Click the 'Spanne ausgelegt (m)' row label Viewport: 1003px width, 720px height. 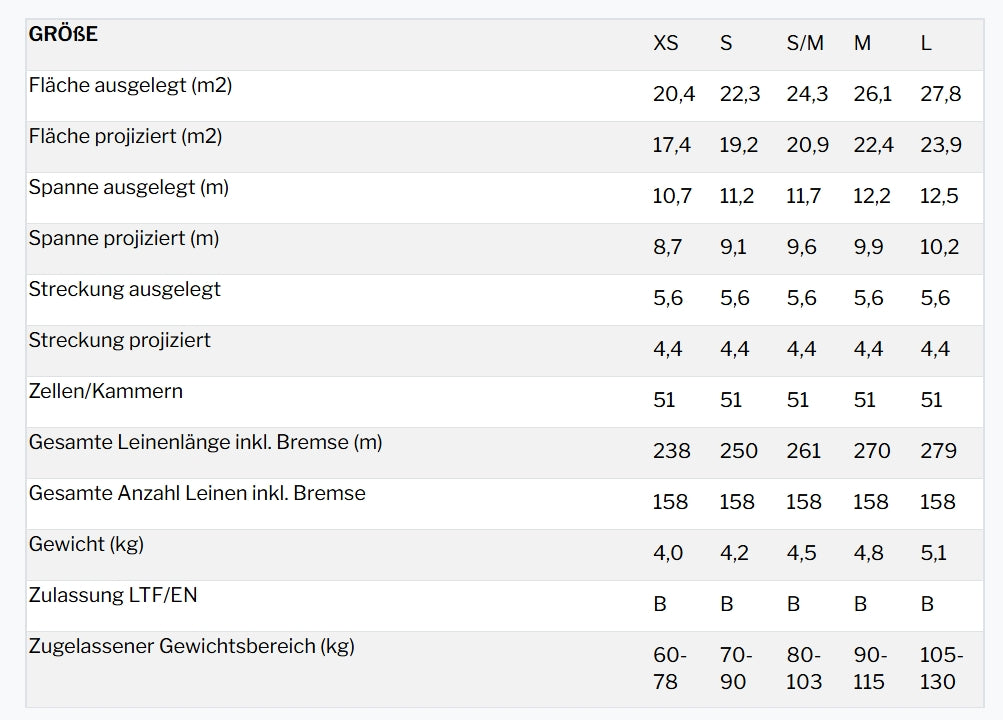pyautogui.click(x=128, y=188)
